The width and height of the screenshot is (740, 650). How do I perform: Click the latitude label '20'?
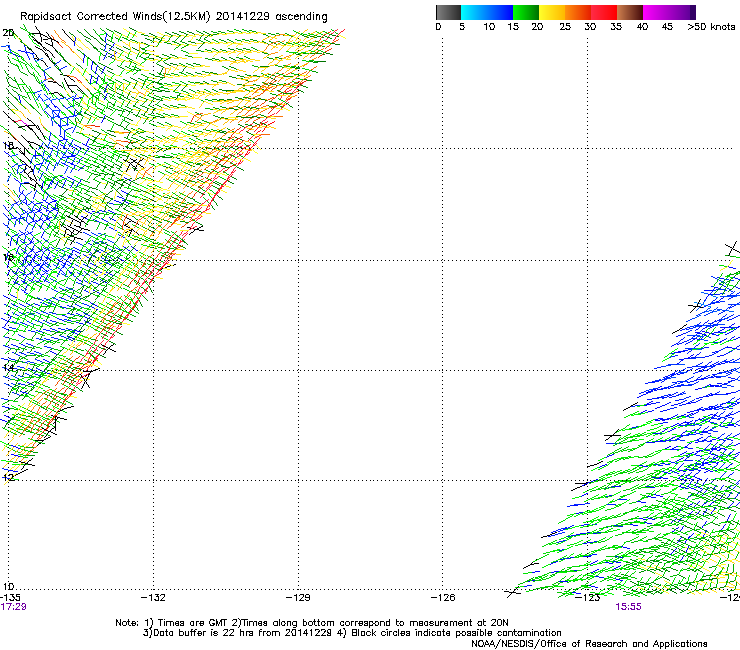point(8,33)
